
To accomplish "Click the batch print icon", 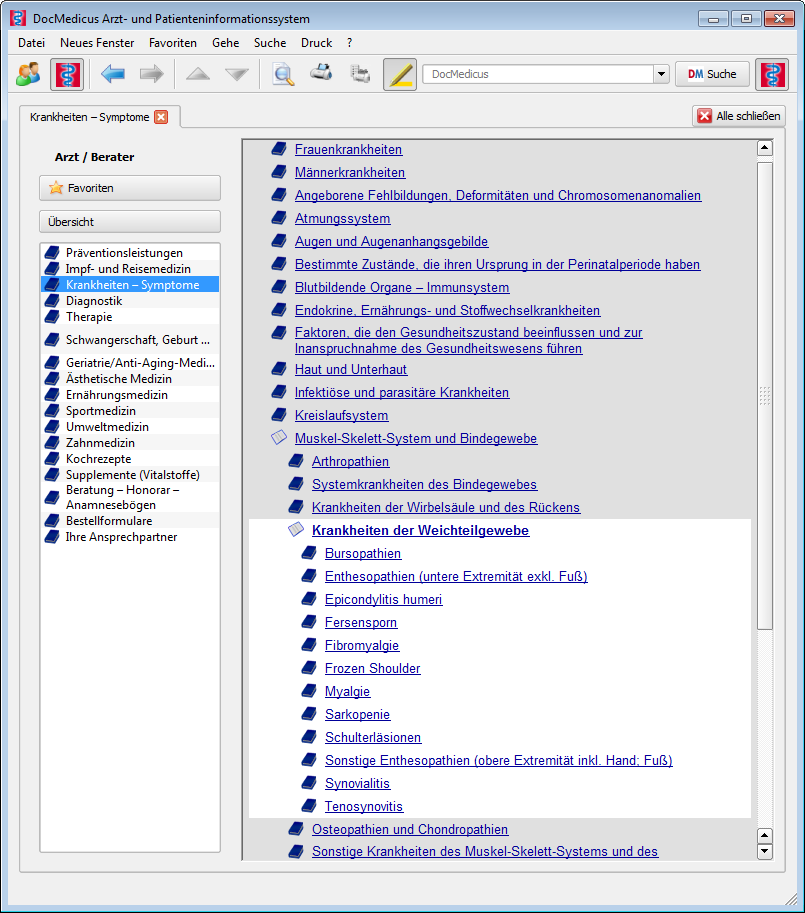I will click(x=360, y=74).
